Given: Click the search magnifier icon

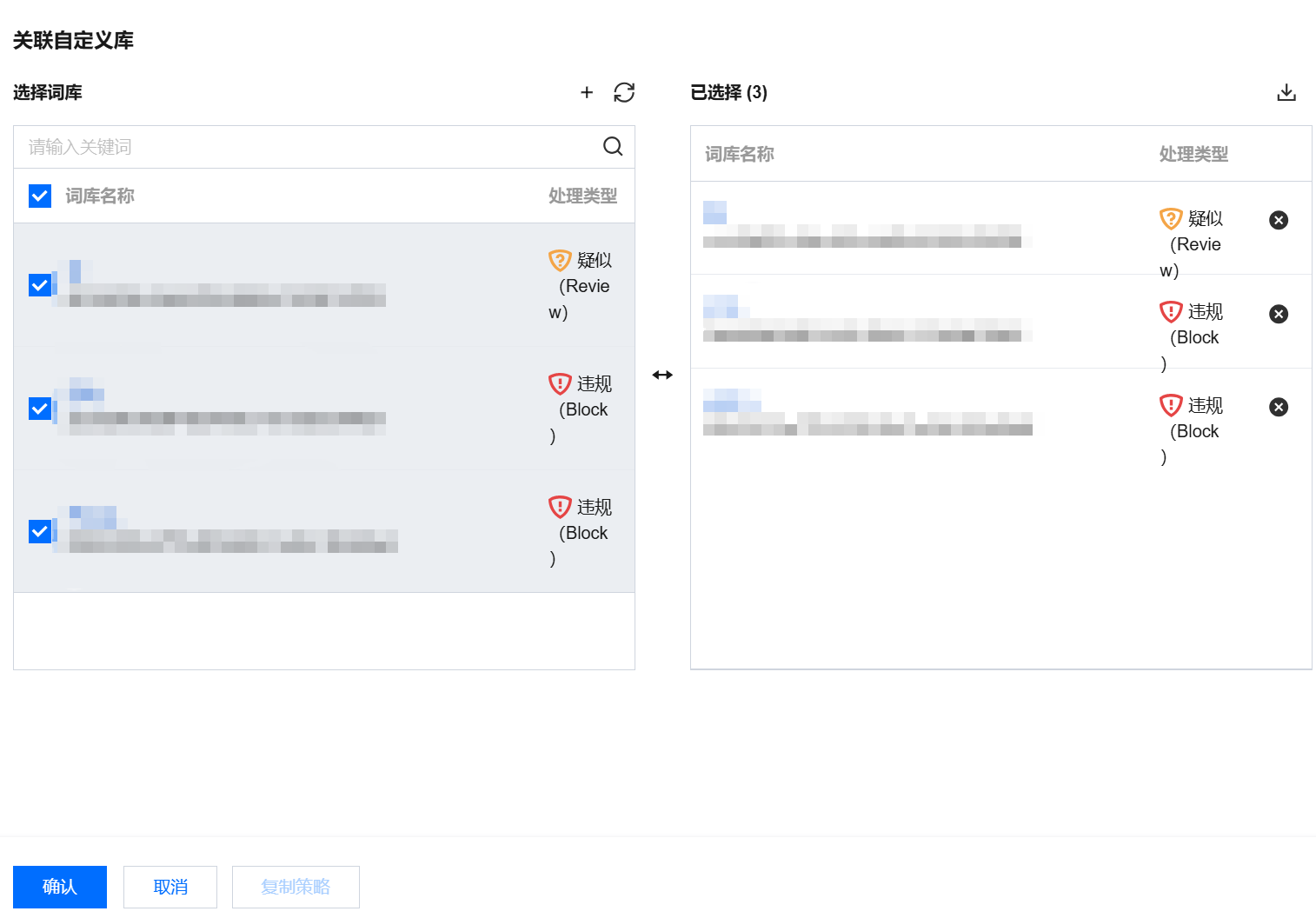Looking at the screenshot, I should (613, 146).
